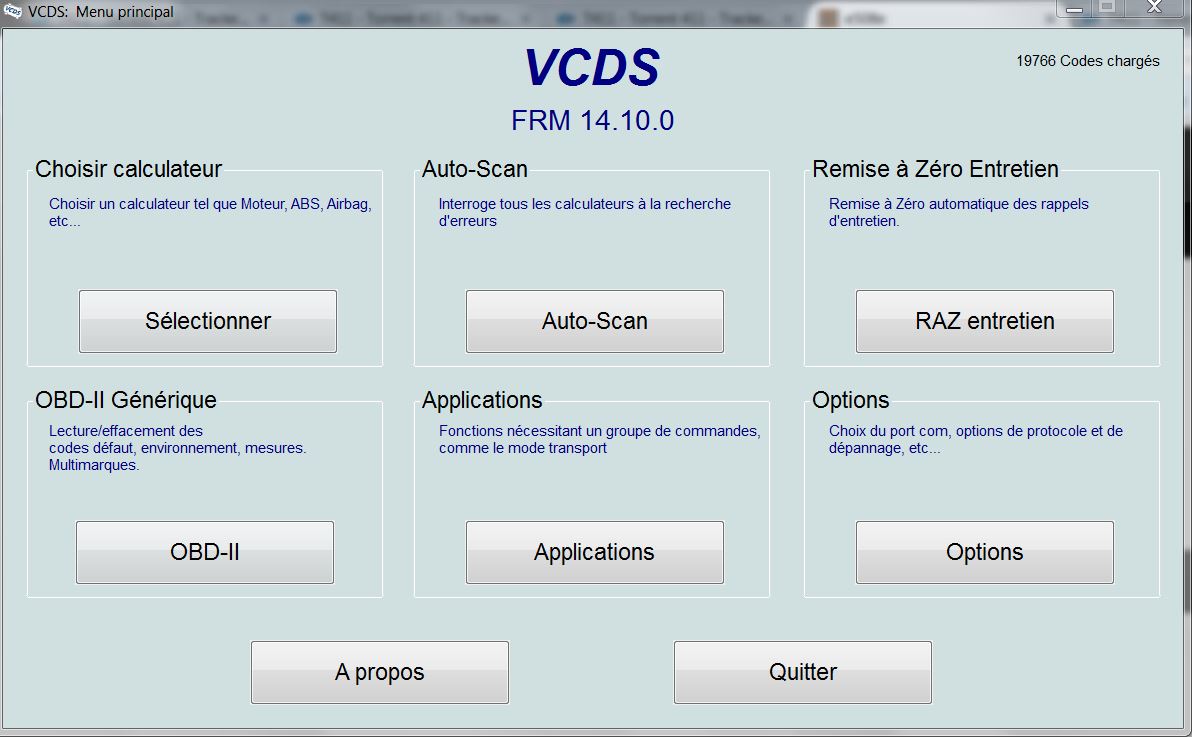Click the 'Remise à Zéro Entretien' heading
Image resolution: width=1192 pixels, height=737 pixels.
point(935,169)
